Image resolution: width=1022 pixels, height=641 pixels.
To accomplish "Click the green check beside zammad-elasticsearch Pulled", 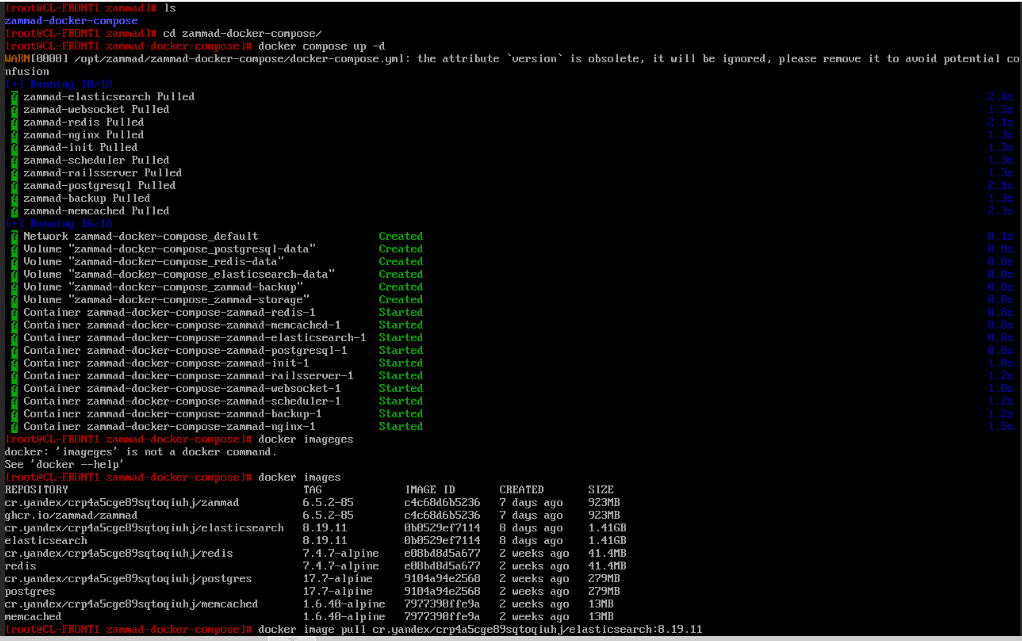I will 14,97.
